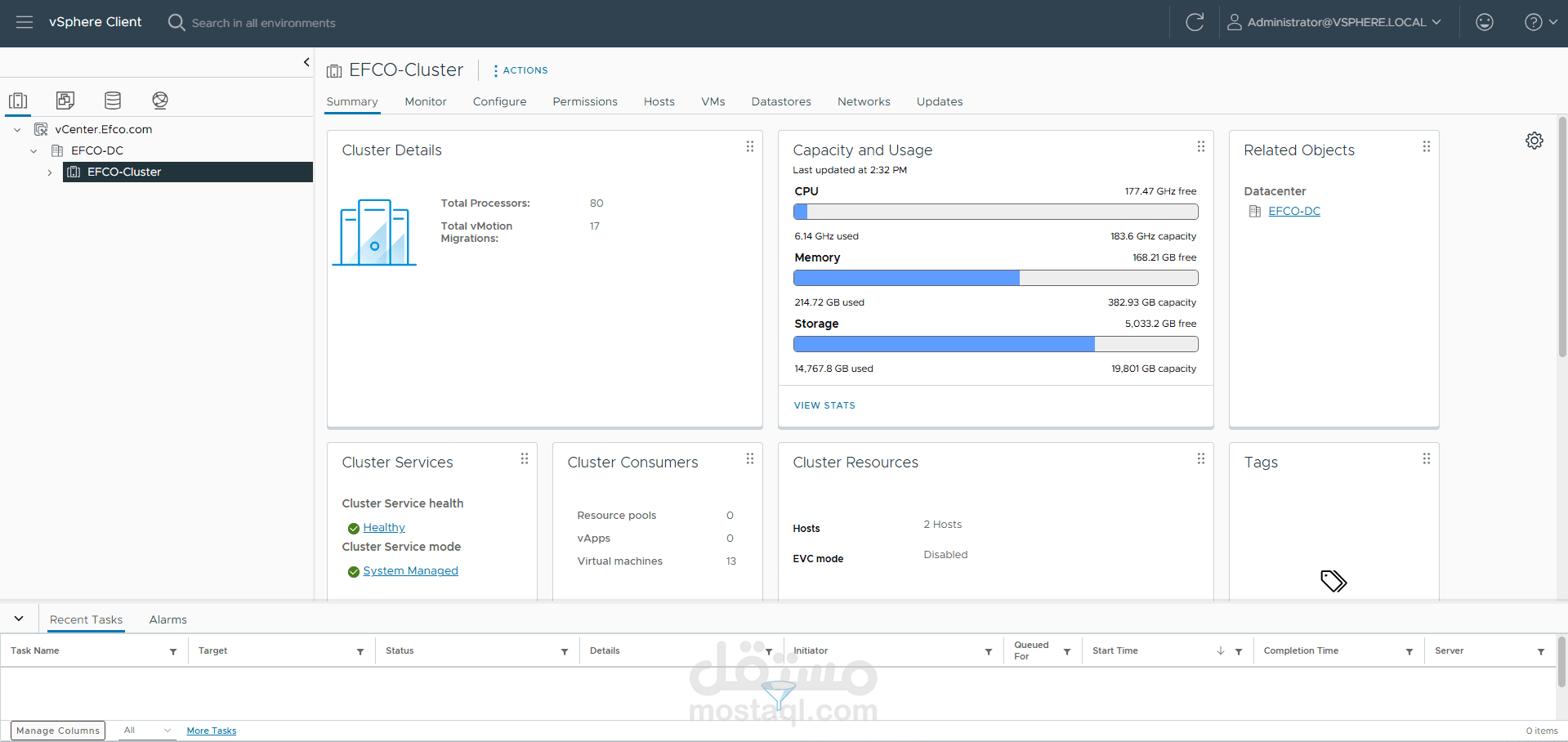Image resolution: width=1568 pixels, height=742 pixels.
Task: Open the Monitor tab
Action: click(426, 101)
